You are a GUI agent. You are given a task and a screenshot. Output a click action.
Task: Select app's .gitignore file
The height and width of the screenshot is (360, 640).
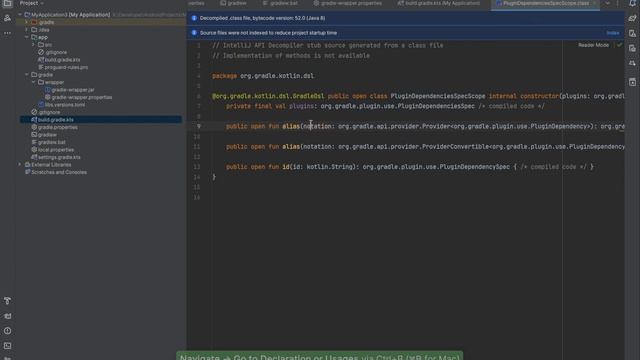tap(52, 52)
